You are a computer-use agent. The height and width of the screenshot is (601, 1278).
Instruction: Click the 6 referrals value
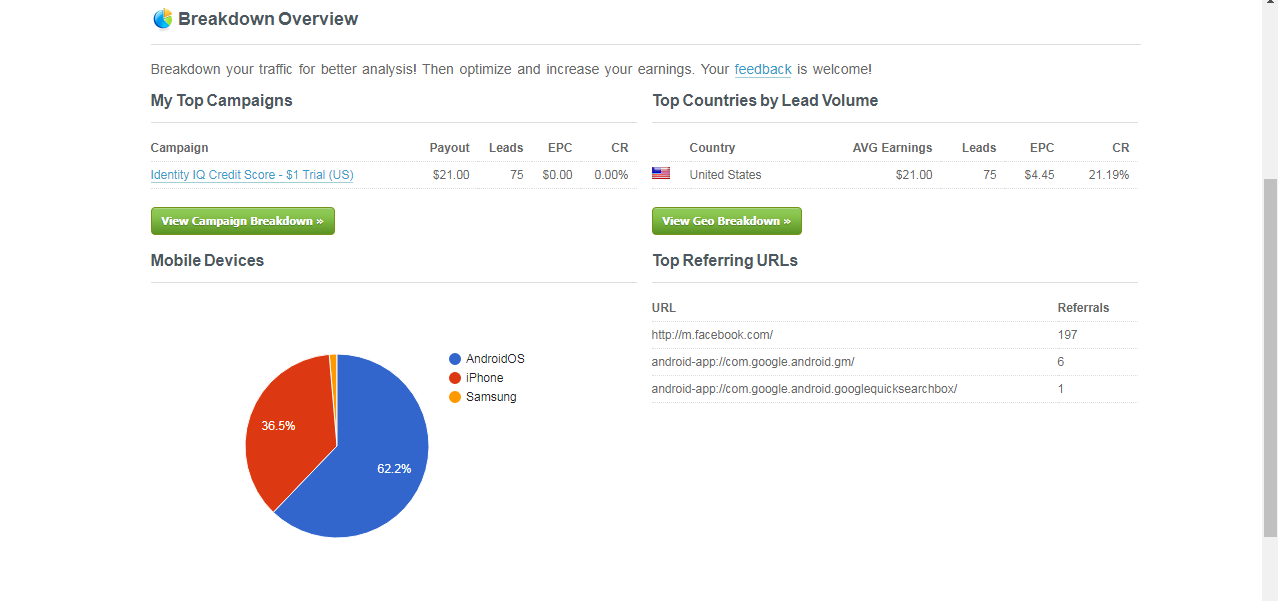click(x=1061, y=362)
